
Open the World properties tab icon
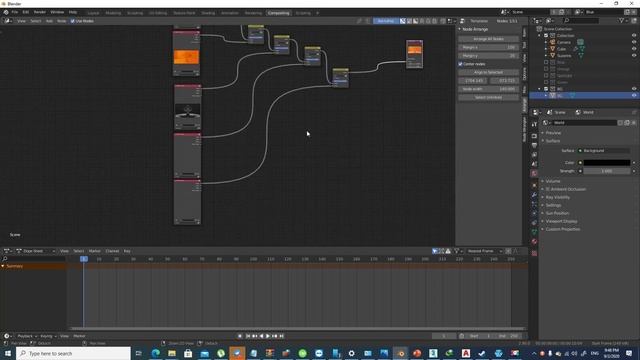tap(534, 173)
